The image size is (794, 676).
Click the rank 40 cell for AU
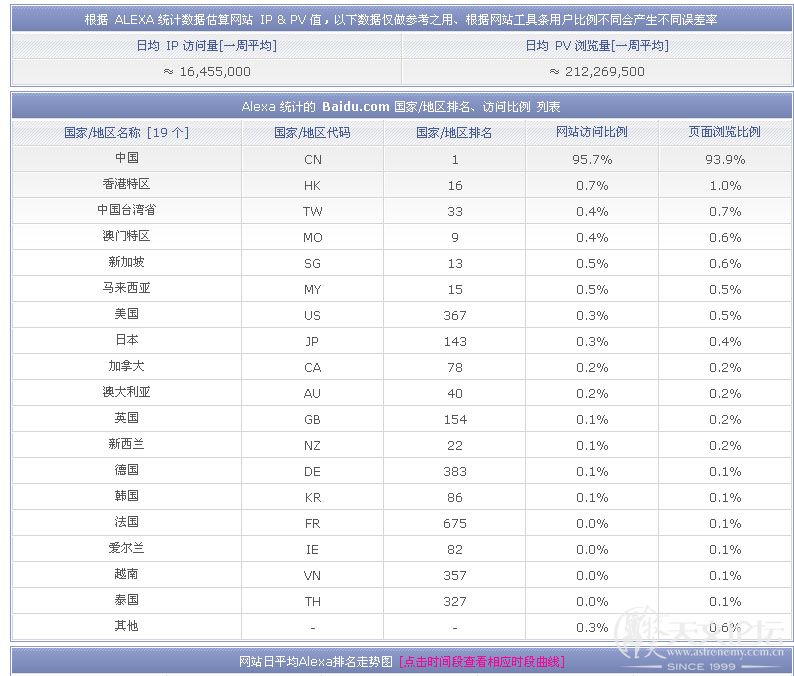(x=455, y=393)
